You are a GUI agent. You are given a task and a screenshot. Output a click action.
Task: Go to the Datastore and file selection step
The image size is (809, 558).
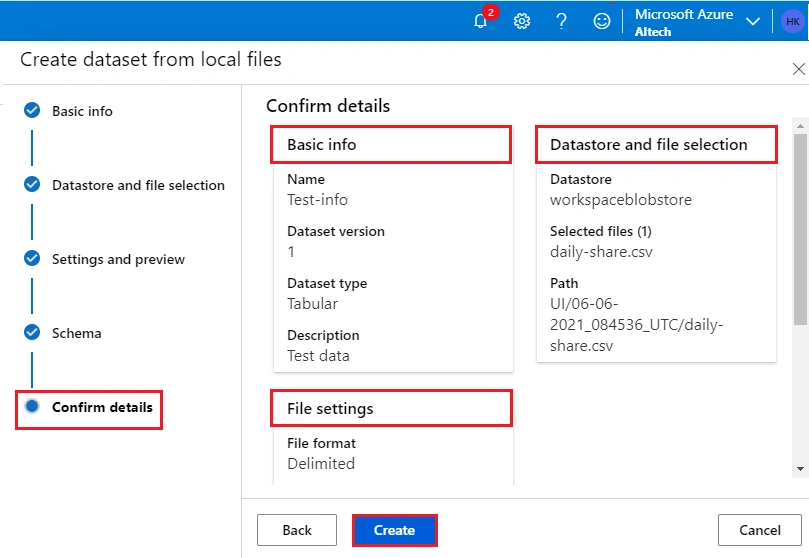click(x=138, y=185)
